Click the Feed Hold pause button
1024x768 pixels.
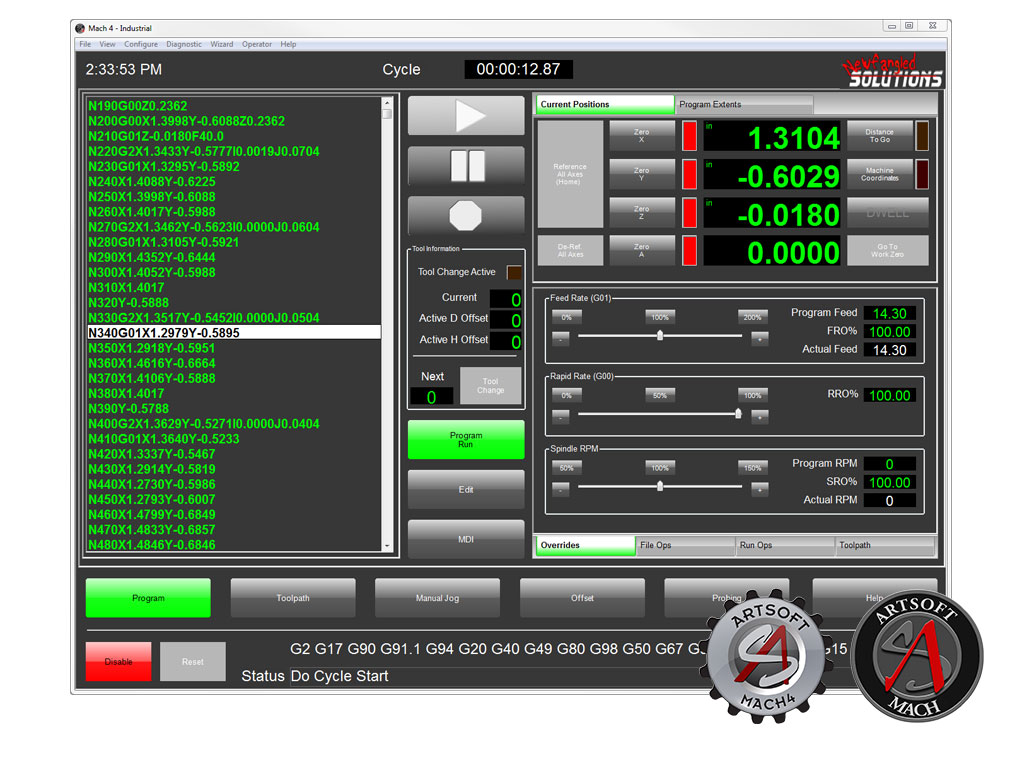(466, 166)
